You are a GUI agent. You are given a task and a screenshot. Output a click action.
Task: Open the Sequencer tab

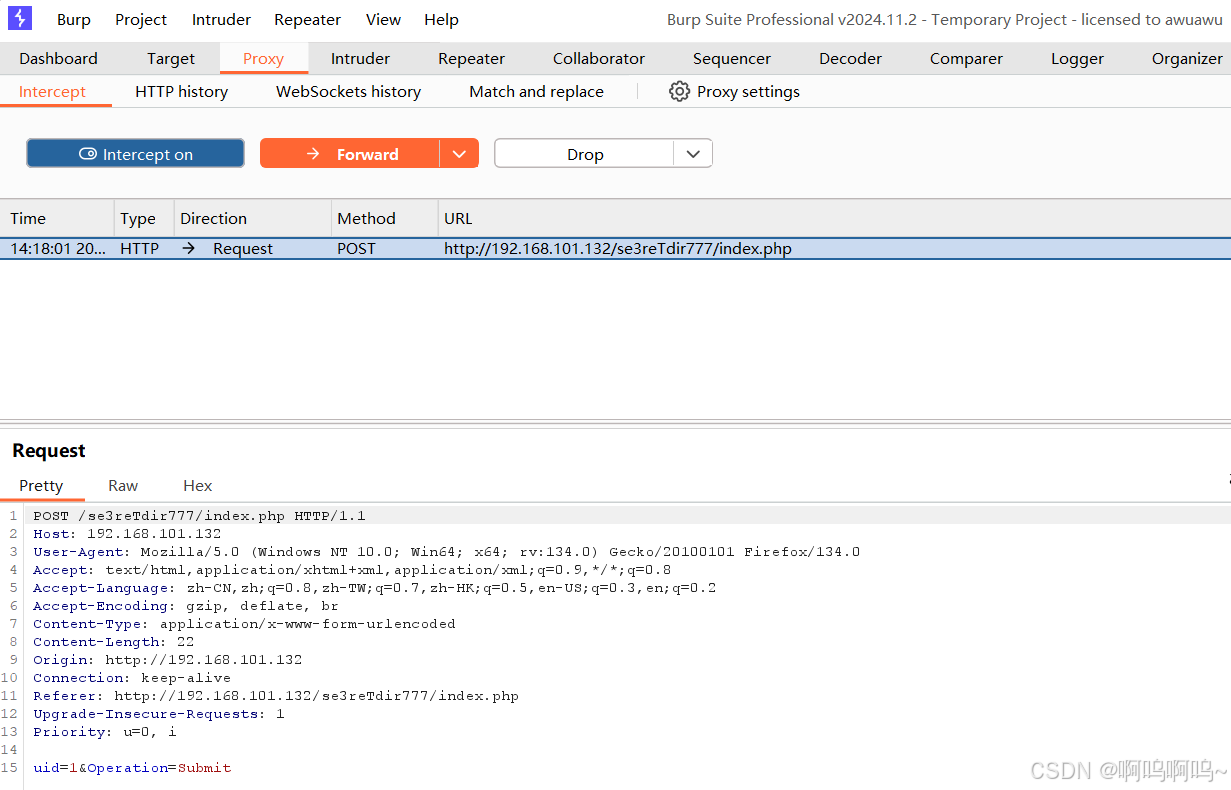(732, 59)
